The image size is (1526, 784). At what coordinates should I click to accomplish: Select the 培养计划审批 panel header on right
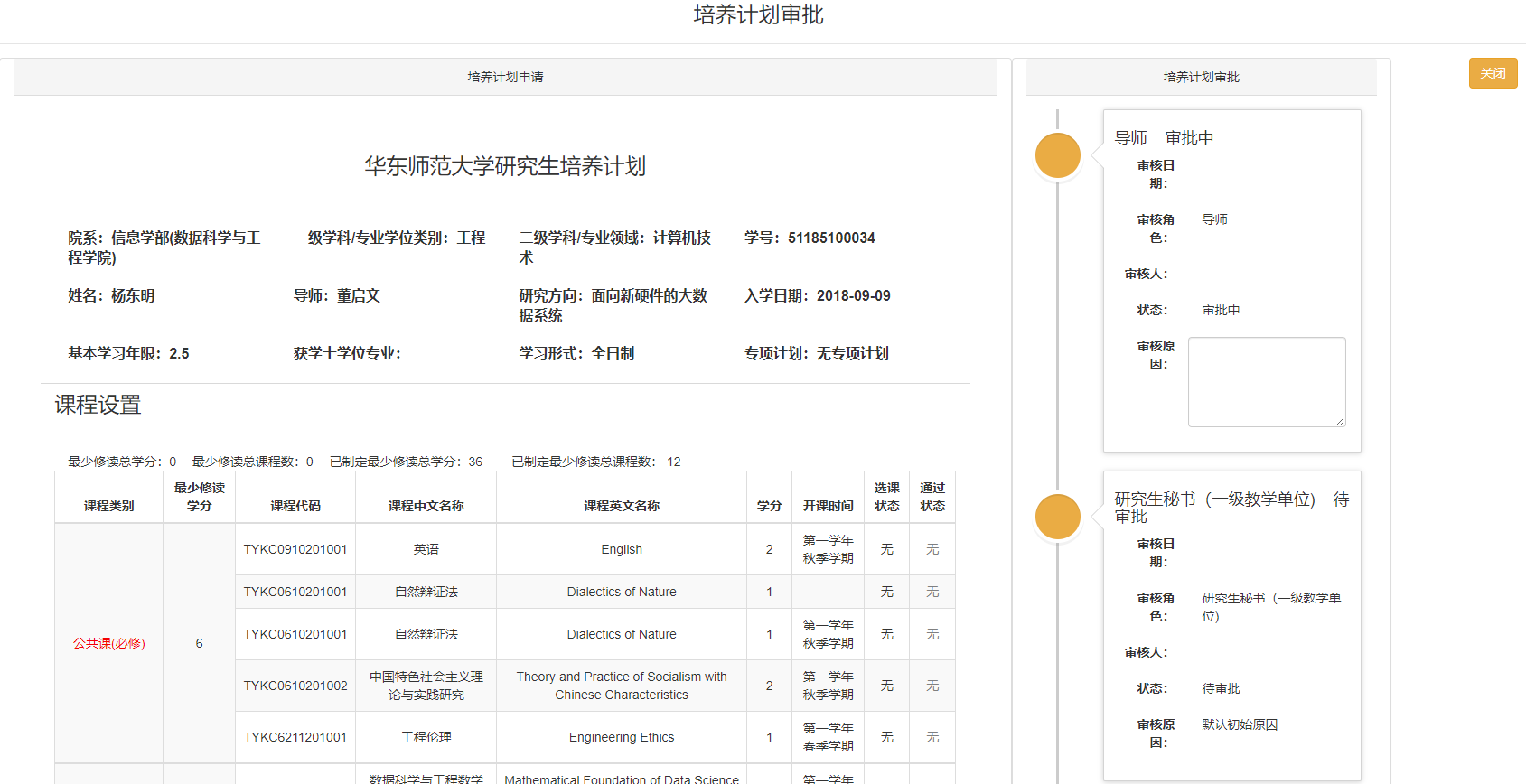pos(1201,78)
